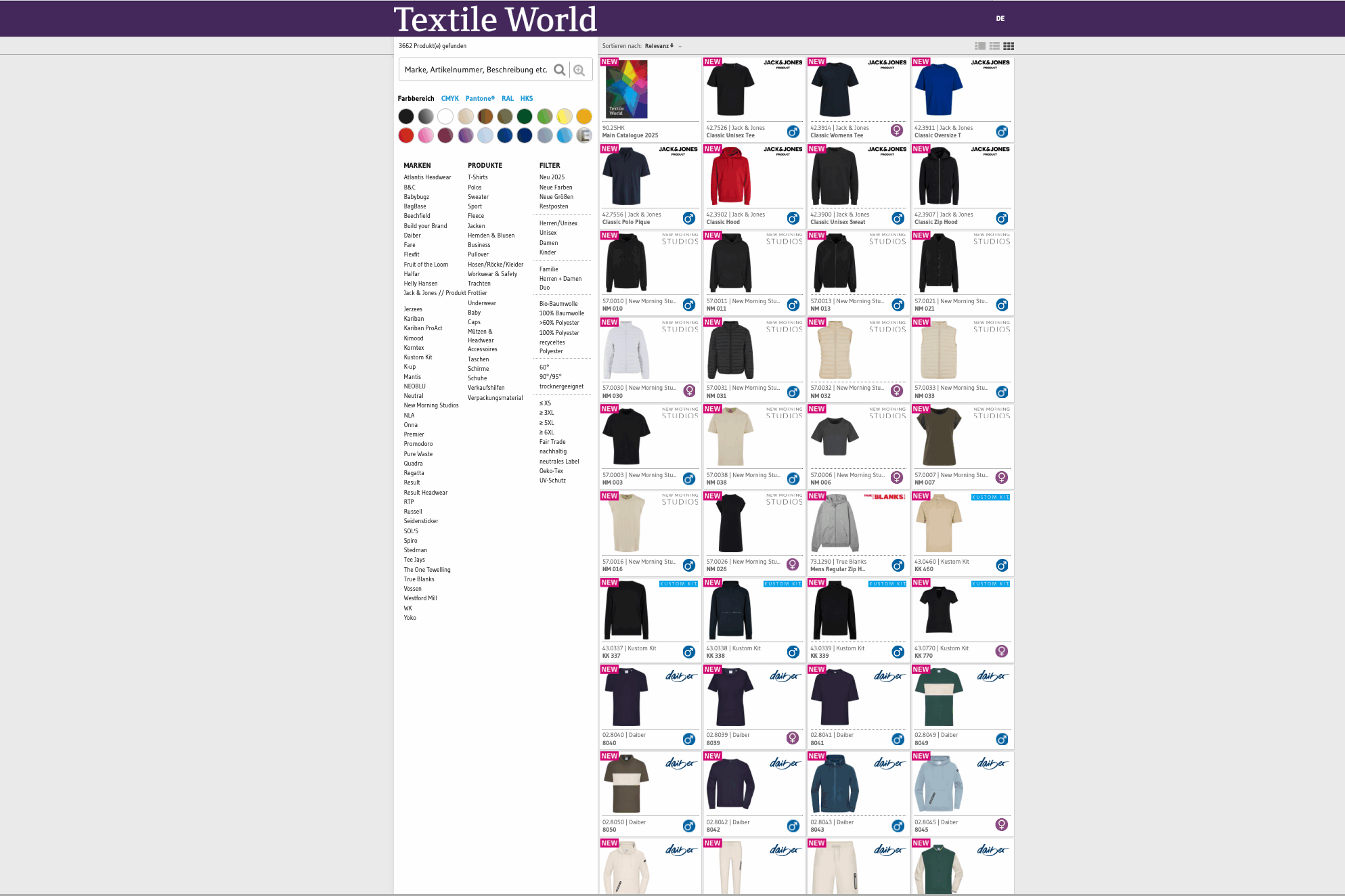
Task: Open the red Classic Hood product image
Action: click(730, 176)
